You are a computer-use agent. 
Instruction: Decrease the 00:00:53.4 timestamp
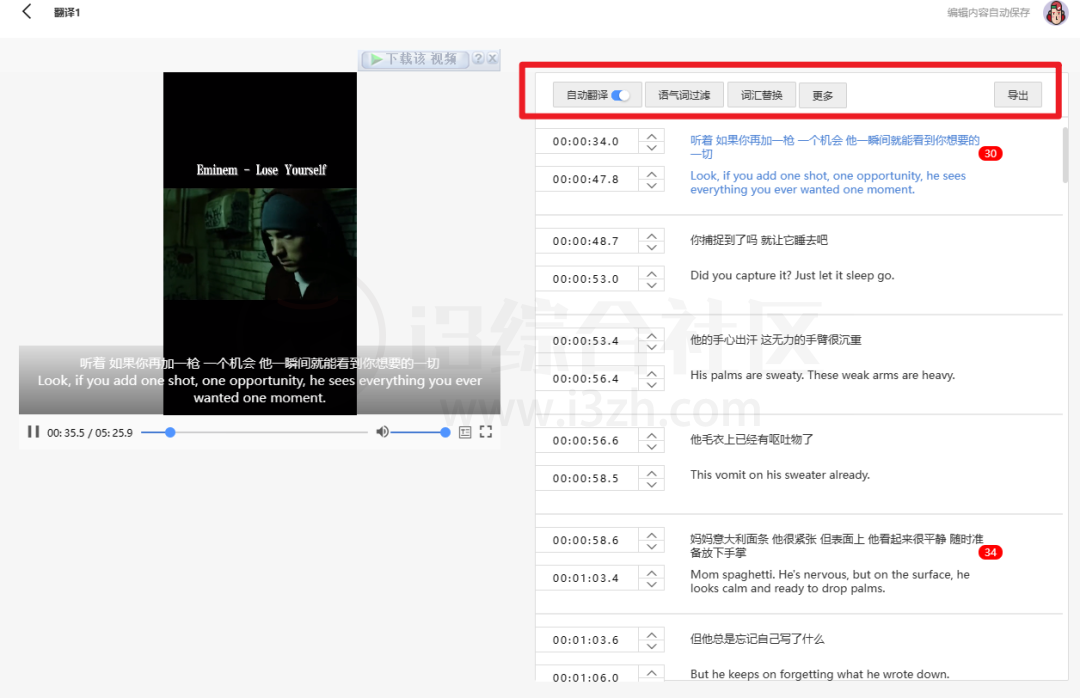click(x=652, y=347)
